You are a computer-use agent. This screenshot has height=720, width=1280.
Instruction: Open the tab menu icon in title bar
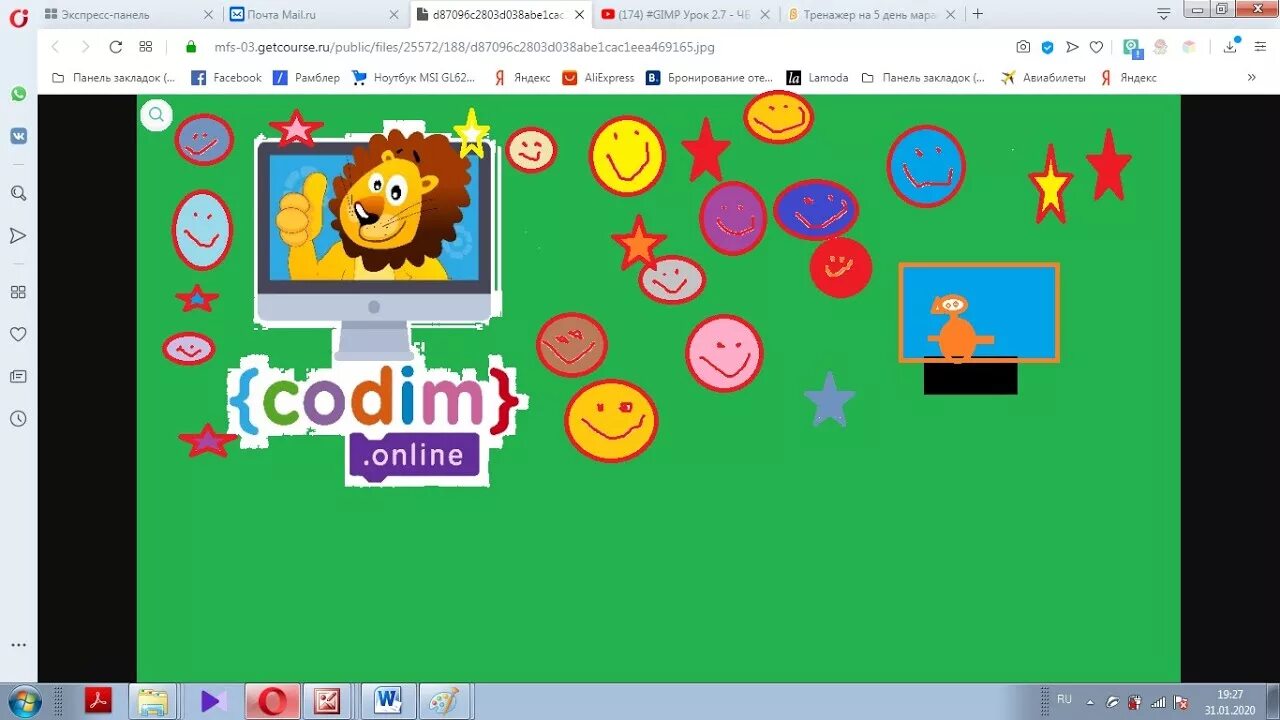tap(1163, 14)
